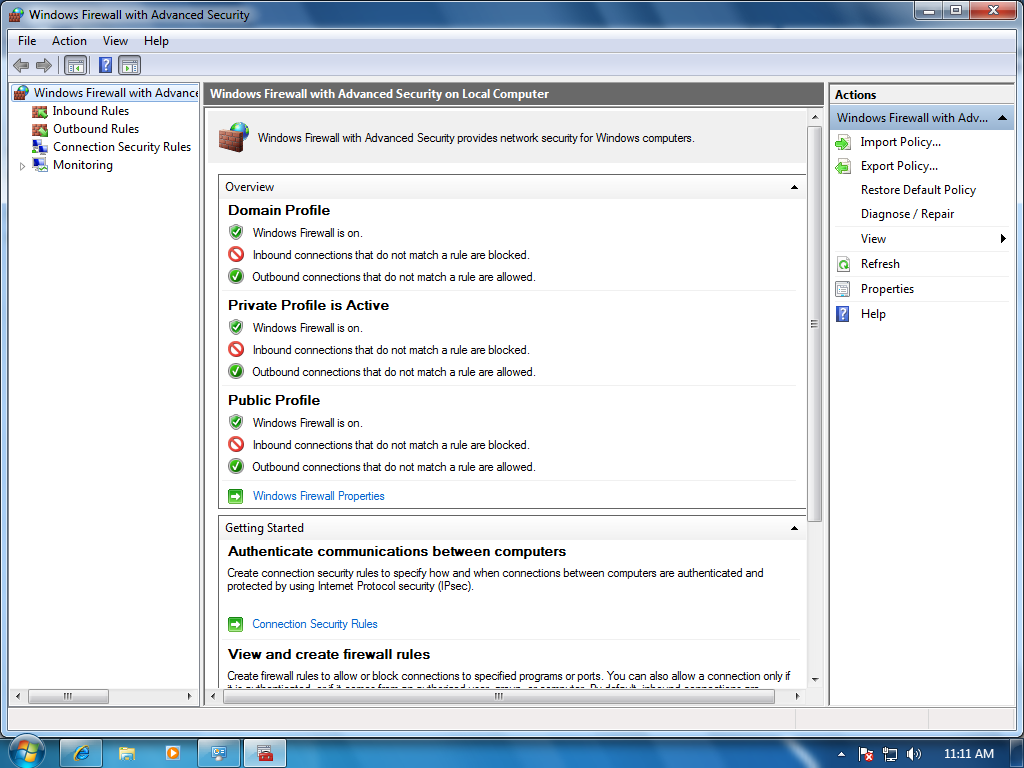Viewport: 1024px width, 768px height.
Task: Click Diagnose / Repair action
Action: point(907,214)
